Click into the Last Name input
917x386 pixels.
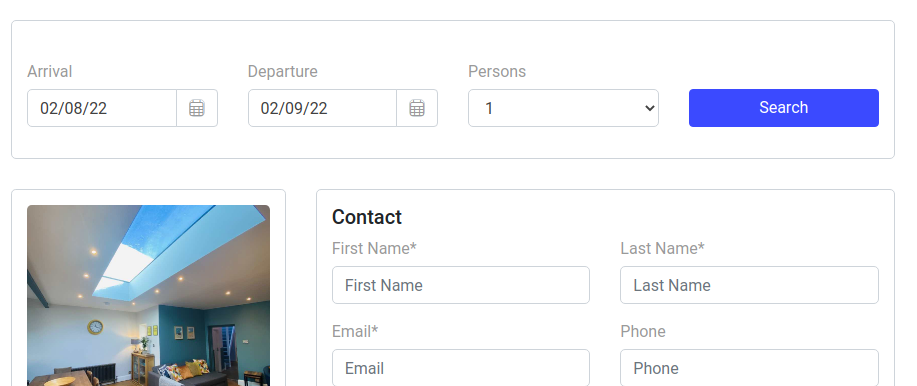coord(749,285)
